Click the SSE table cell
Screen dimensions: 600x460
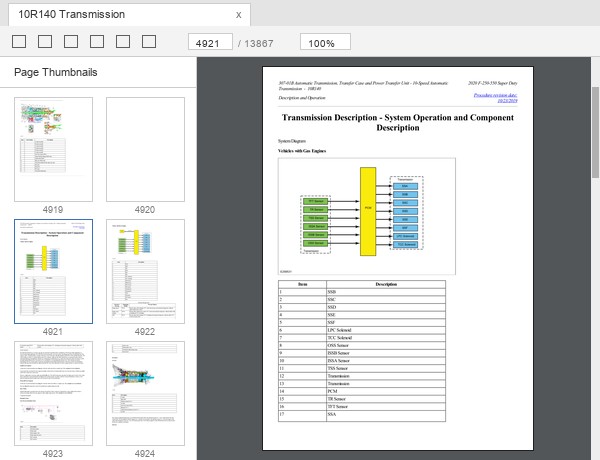point(386,315)
